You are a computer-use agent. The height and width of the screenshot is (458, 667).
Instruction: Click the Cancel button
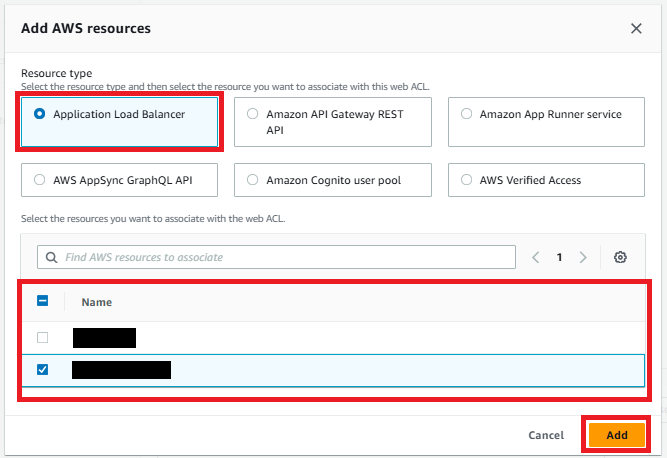click(546, 435)
